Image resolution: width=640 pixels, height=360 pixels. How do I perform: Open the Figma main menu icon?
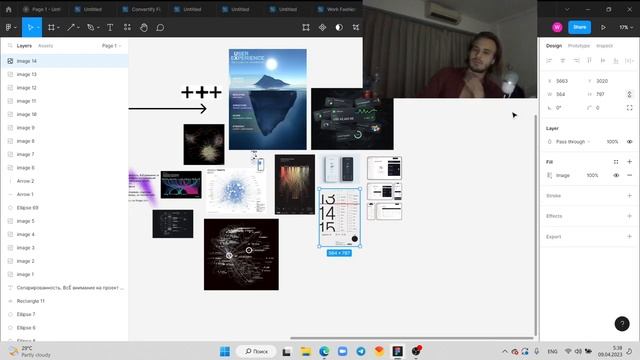click(9, 27)
